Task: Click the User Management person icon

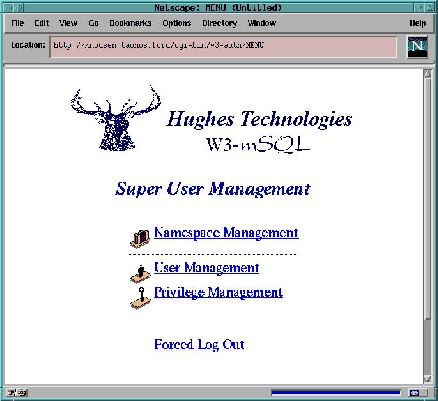Action: pyautogui.click(x=140, y=274)
